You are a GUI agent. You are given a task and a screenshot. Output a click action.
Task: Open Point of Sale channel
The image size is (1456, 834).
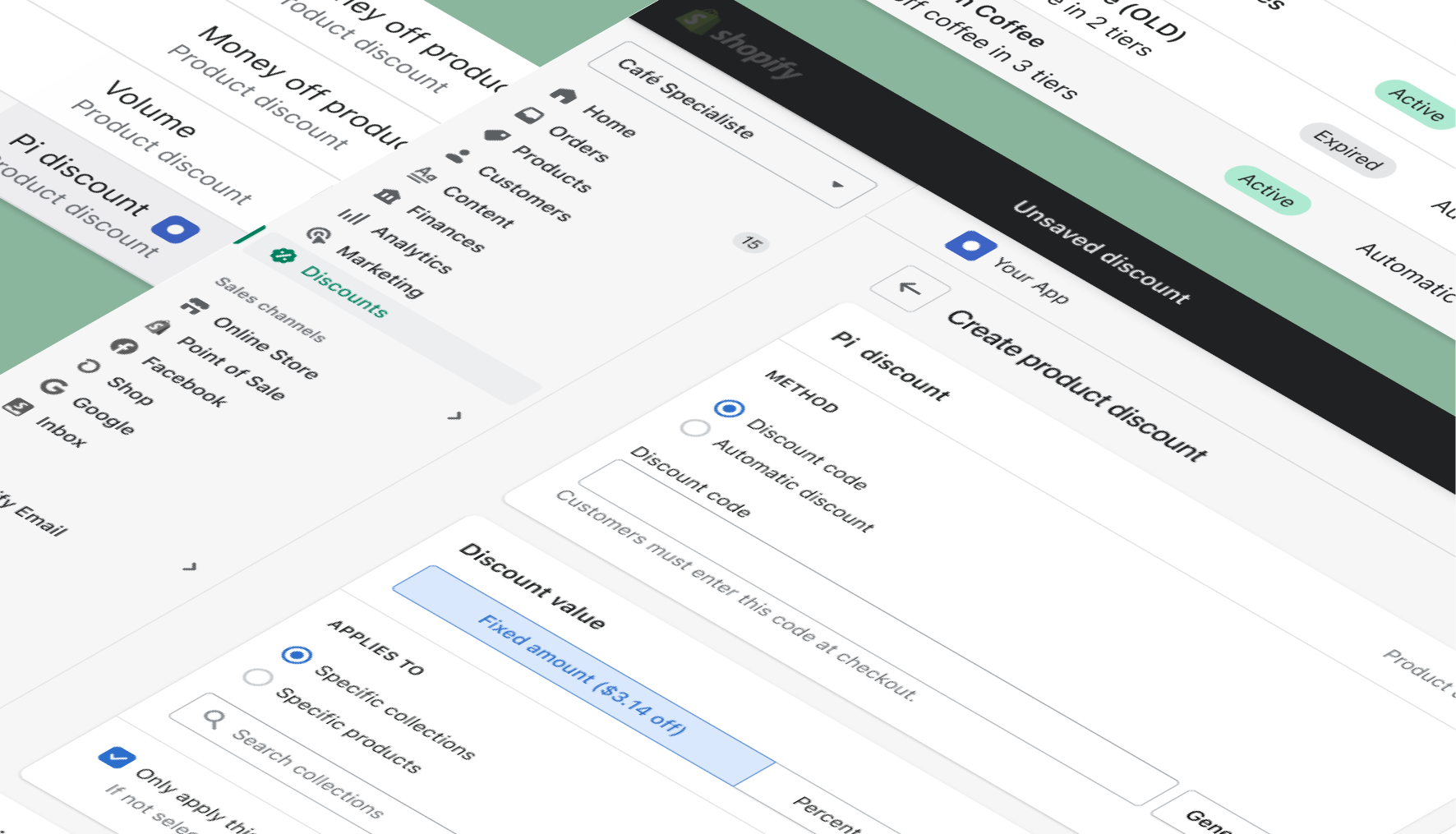(231, 368)
